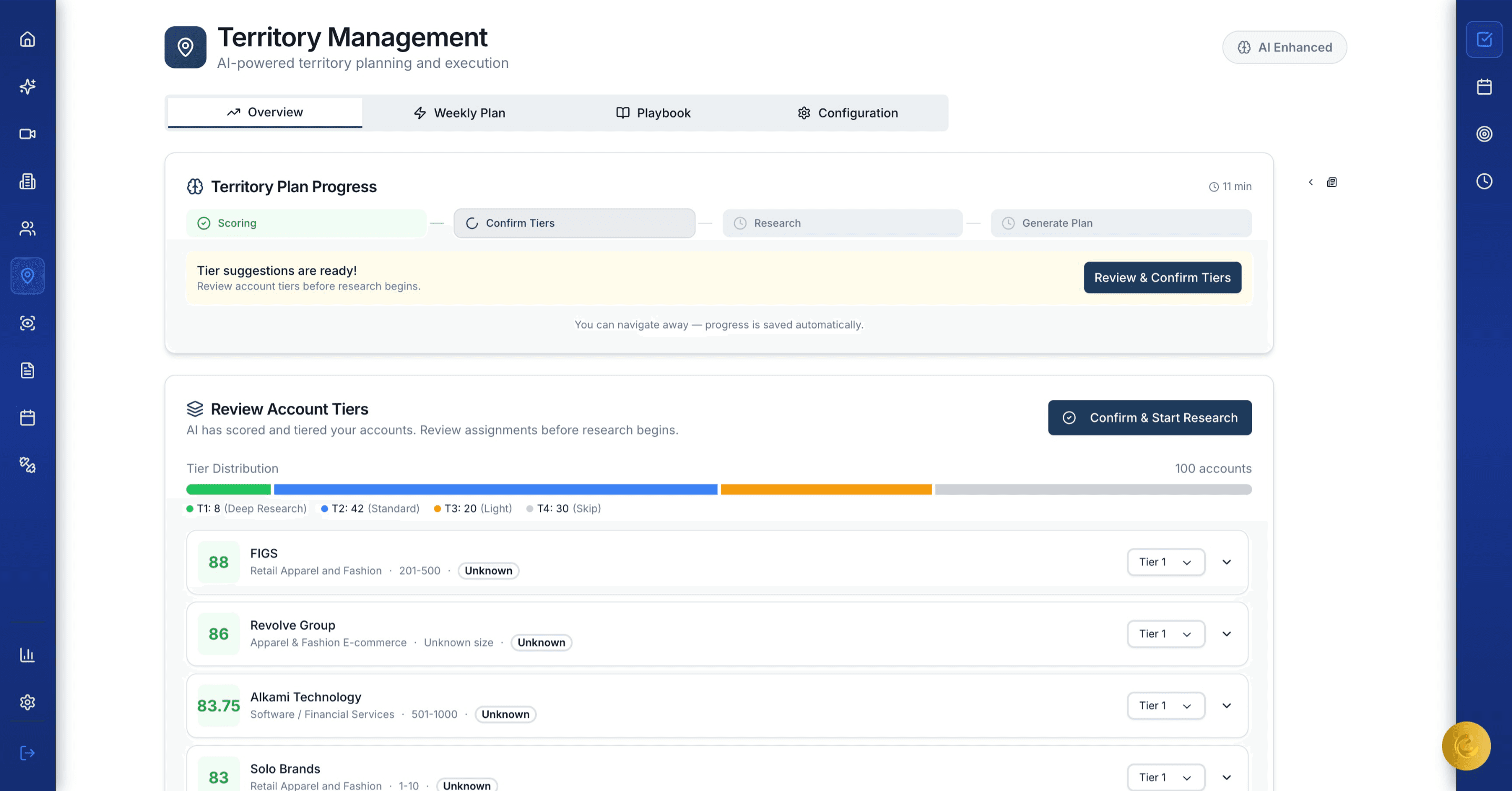This screenshot has width=1512, height=791.
Task: Click the analytics bar chart sidebar icon
Action: tap(27, 655)
